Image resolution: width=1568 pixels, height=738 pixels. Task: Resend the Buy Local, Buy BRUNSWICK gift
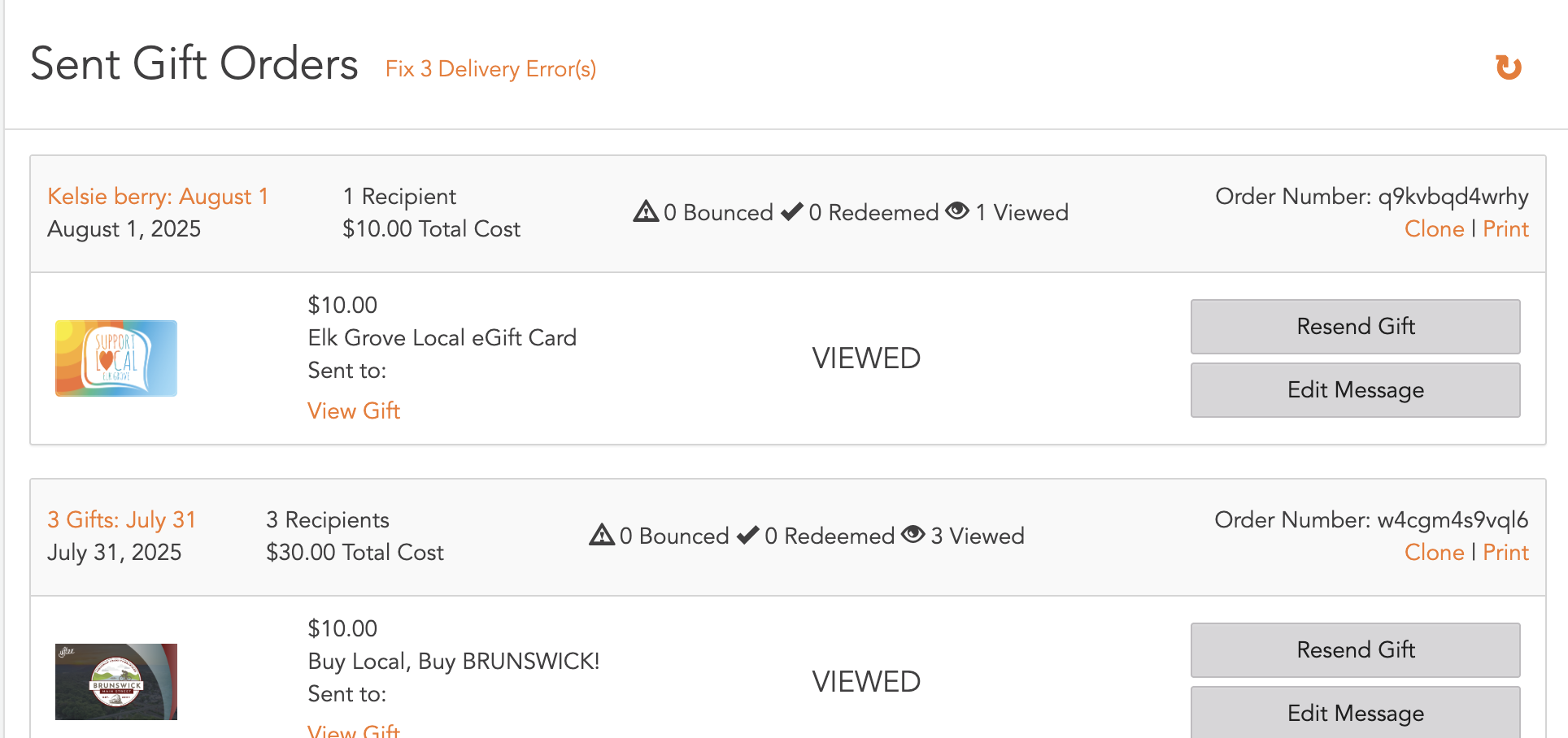(1356, 650)
